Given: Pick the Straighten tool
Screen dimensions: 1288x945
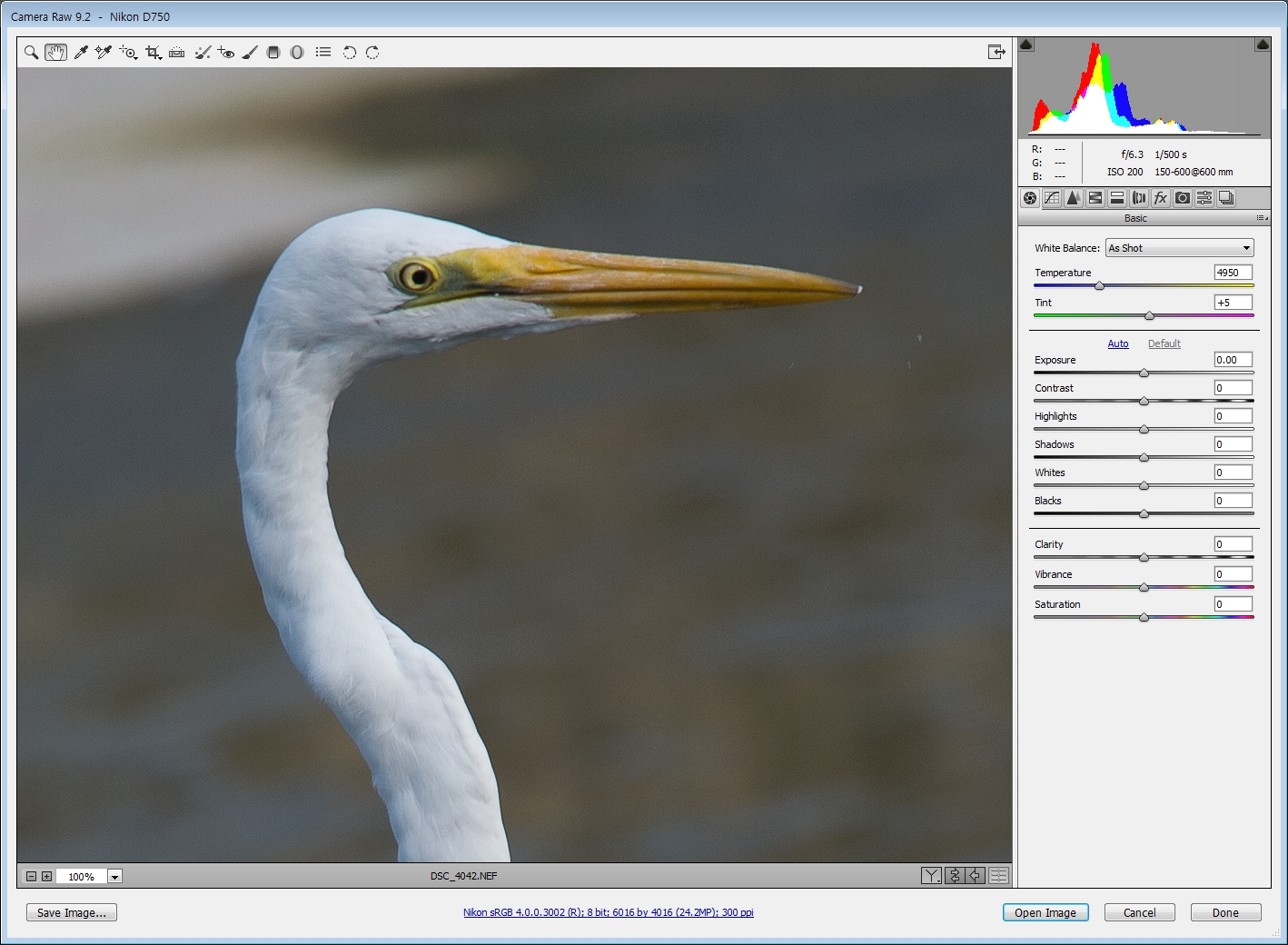Looking at the screenshot, I should tap(177, 53).
